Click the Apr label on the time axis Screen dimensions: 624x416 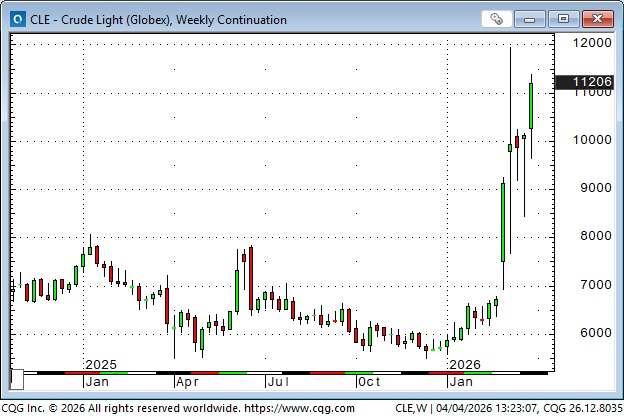point(185,381)
